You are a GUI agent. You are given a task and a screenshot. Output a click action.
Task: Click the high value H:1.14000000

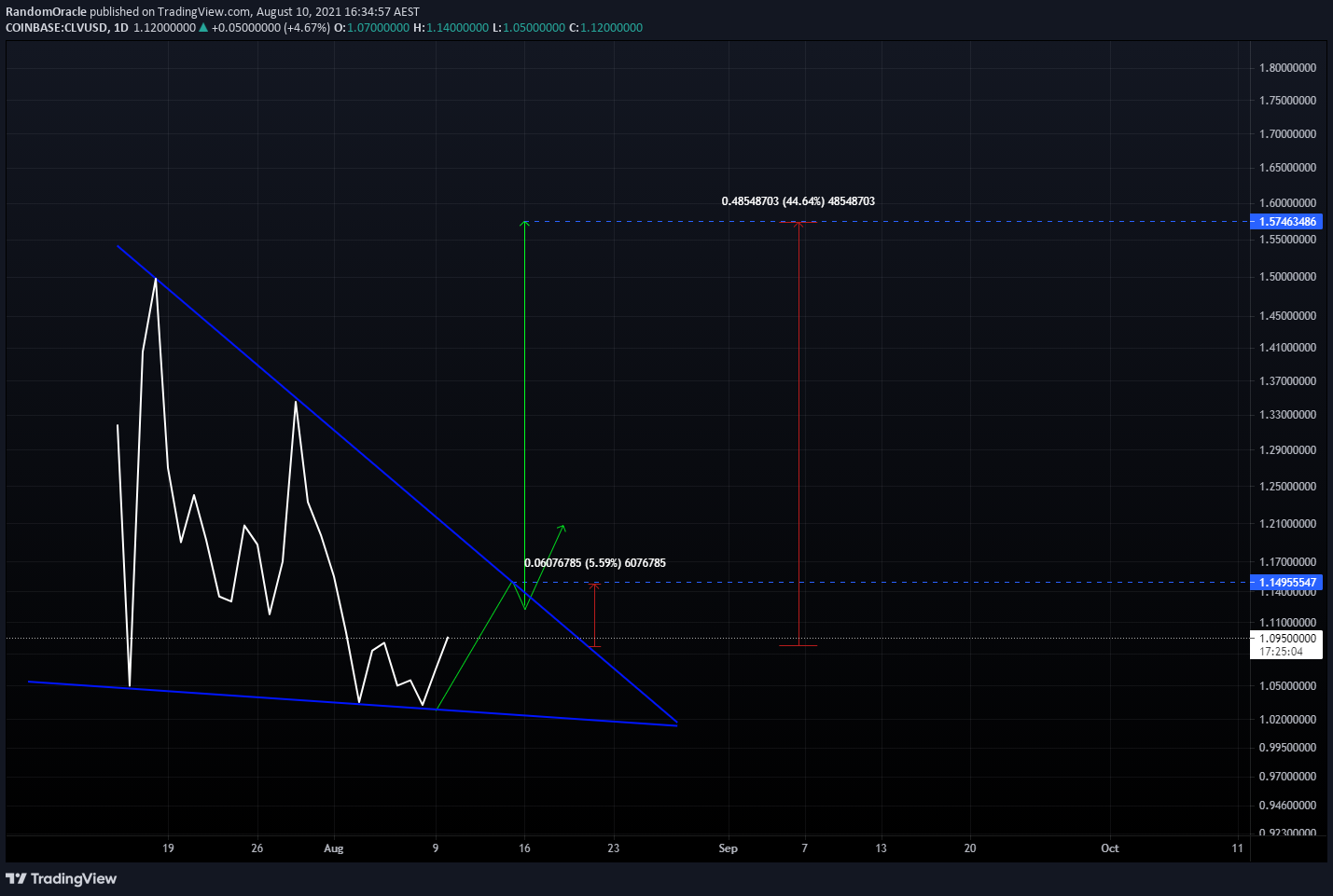pos(451,28)
